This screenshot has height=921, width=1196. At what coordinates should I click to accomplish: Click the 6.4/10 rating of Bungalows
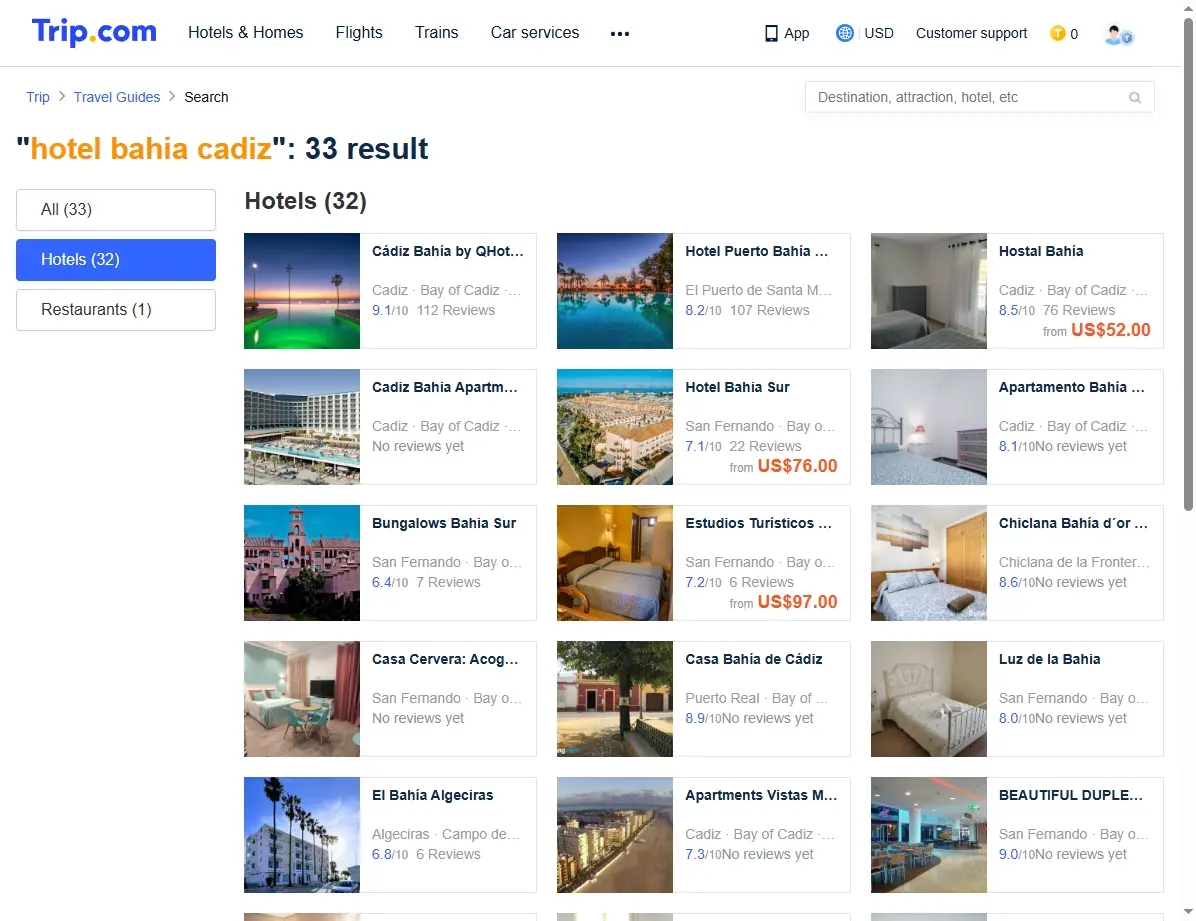coord(390,582)
